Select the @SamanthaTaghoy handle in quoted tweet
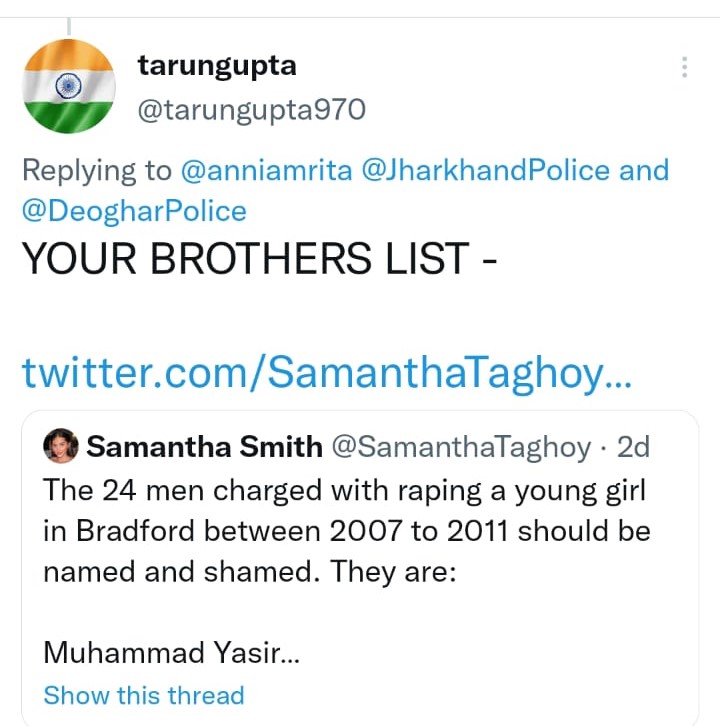The image size is (720, 726). click(x=461, y=446)
